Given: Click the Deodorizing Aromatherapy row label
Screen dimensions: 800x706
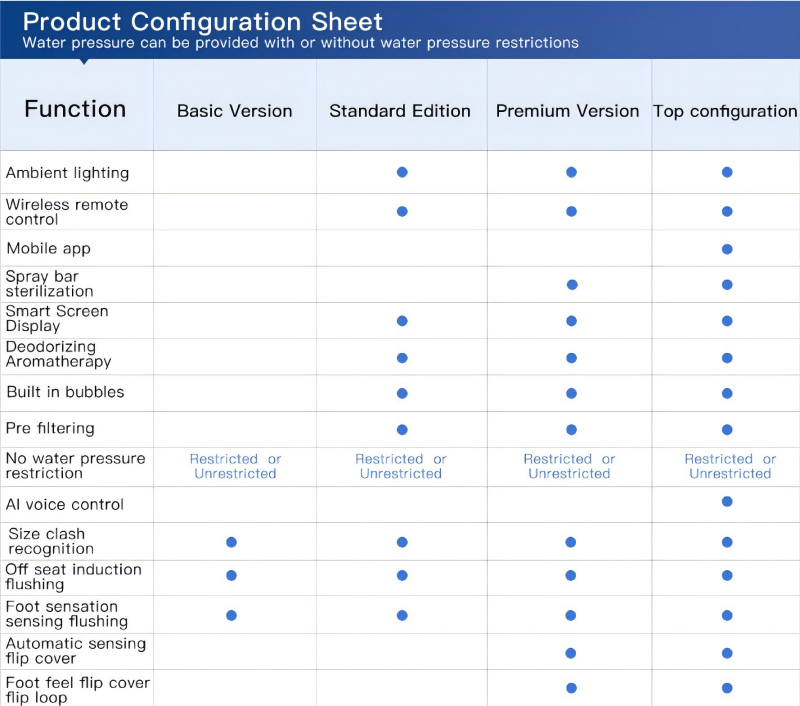Looking at the screenshot, I should point(59,354).
